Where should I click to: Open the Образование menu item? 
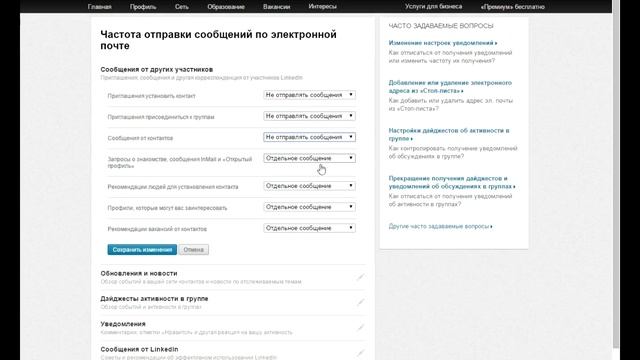pyautogui.click(x=226, y=7)
